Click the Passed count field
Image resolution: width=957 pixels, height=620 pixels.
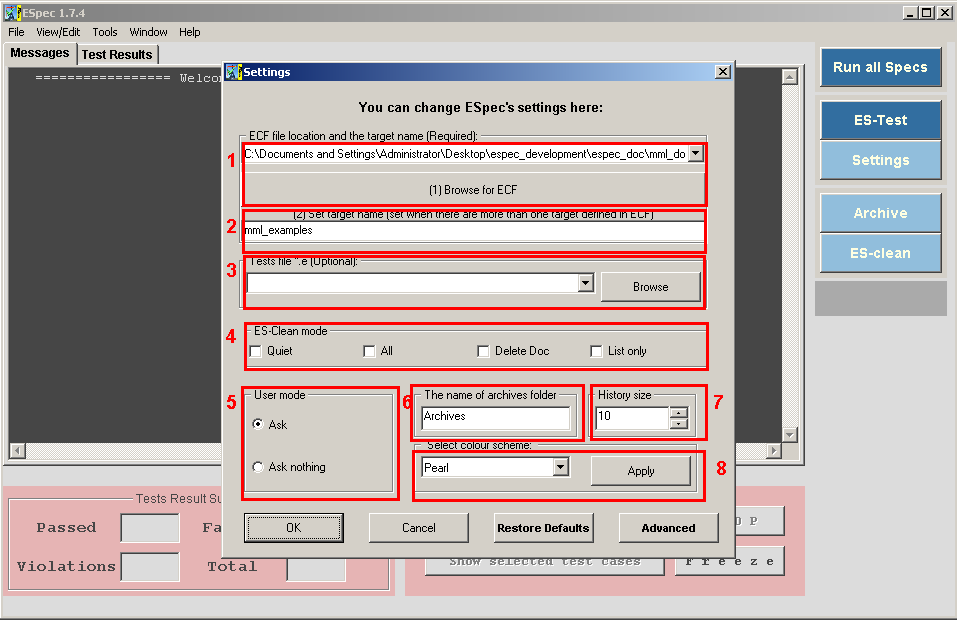(x=150, y=528)
